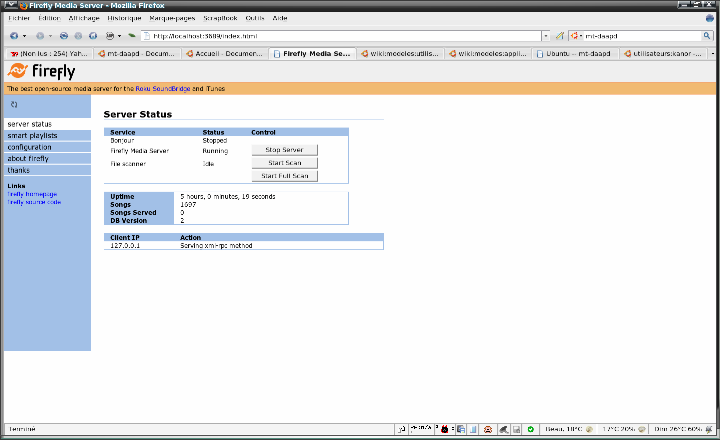The width and height of the screenshot is (720, 440).
Task: Follow the firefly source code link
Action: (x=34, y=202)
